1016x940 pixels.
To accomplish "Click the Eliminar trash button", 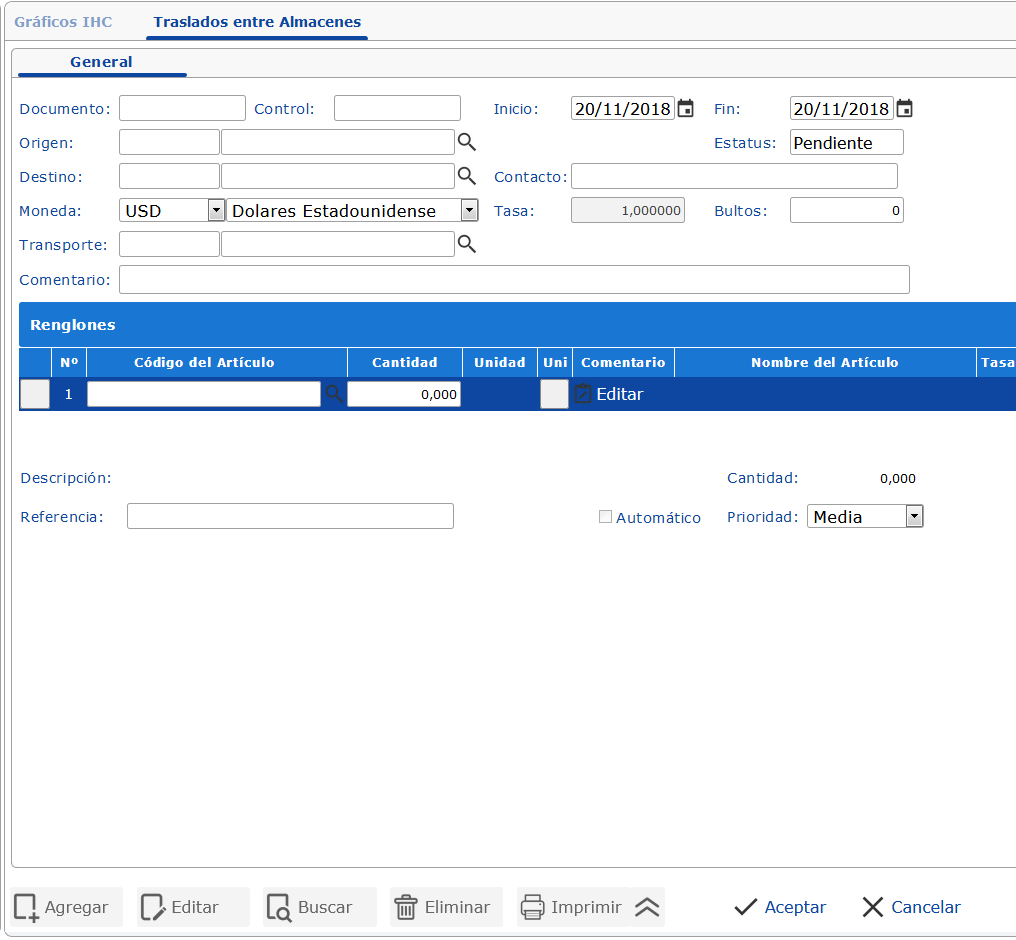I will 443,907.
